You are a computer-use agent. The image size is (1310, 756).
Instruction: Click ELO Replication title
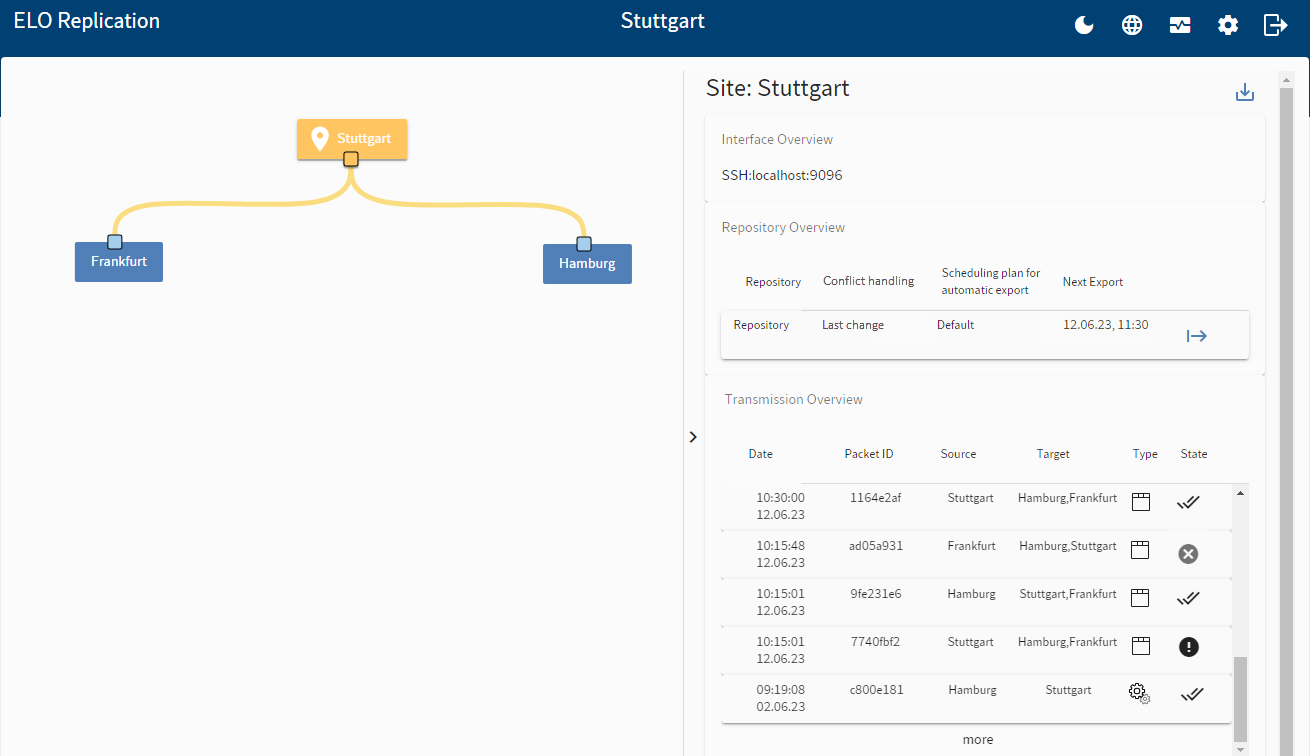[x=86, y=21]
